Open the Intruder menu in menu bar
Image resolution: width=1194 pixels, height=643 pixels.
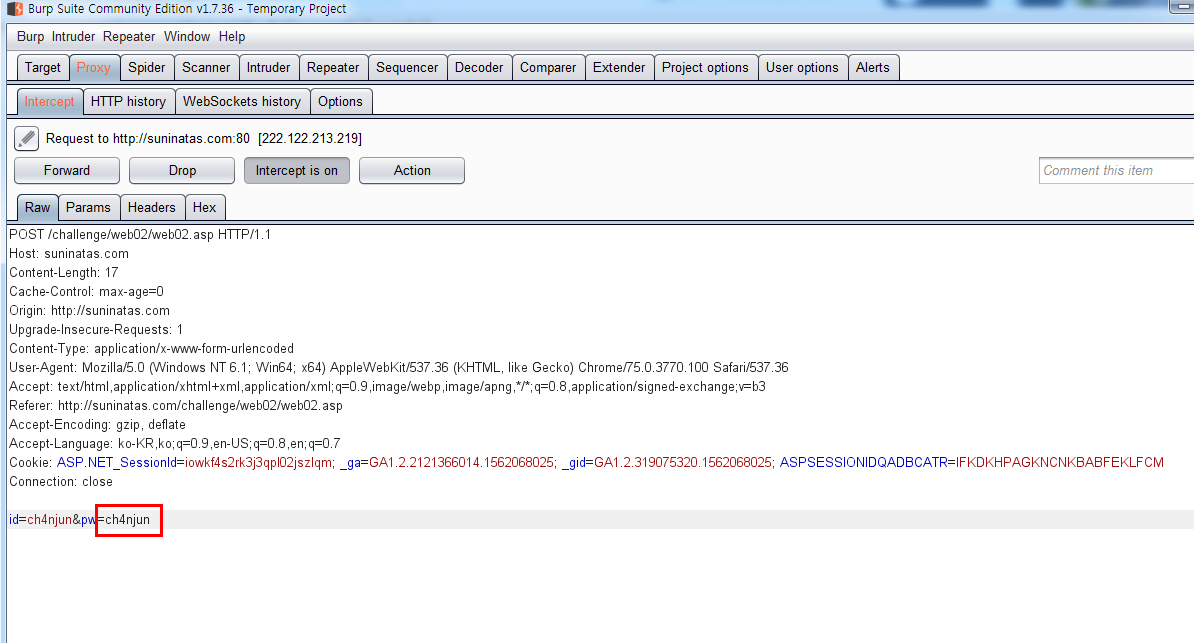(73, 37)
